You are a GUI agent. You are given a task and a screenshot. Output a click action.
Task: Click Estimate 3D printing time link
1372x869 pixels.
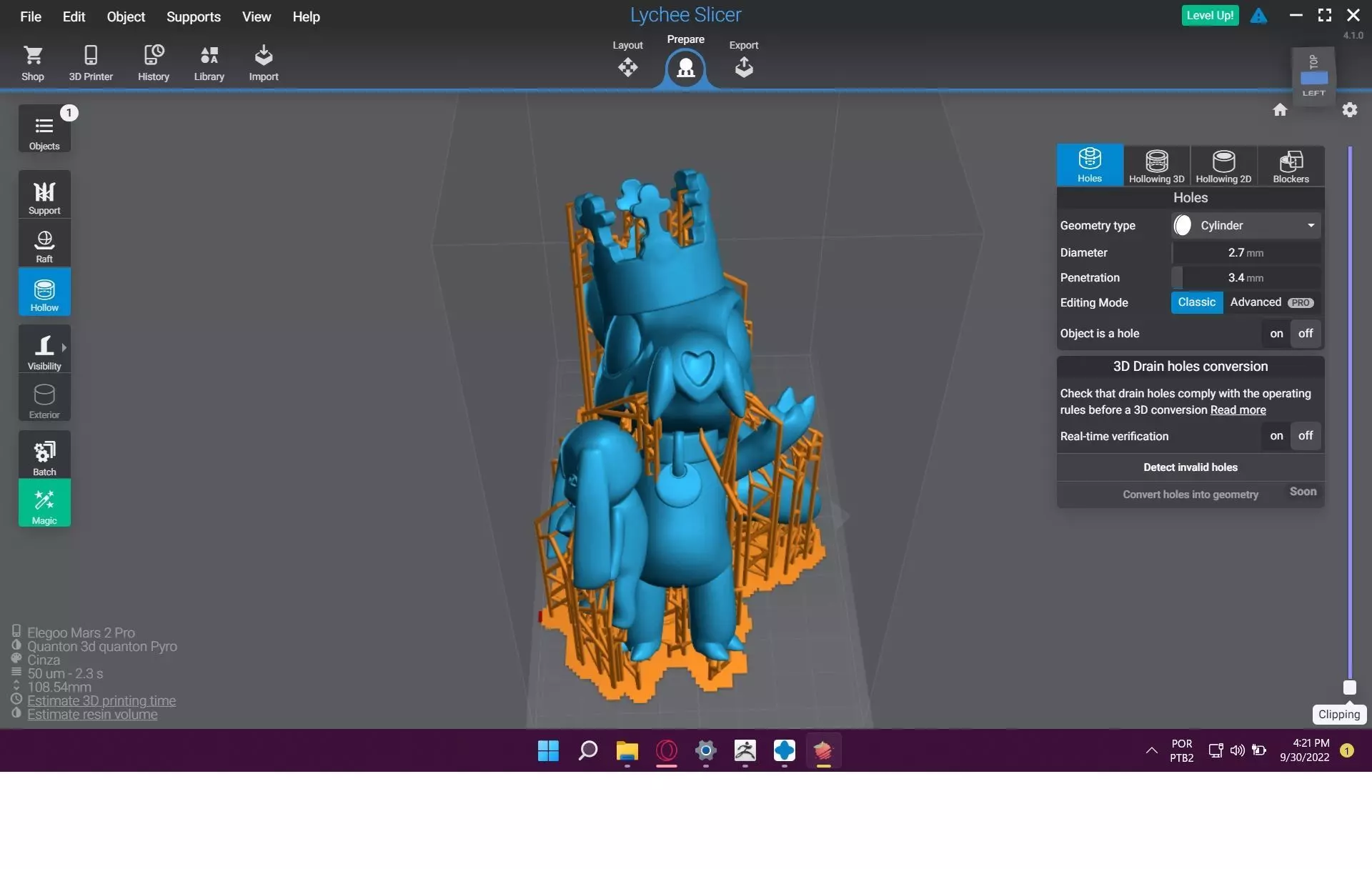[x=101, y=701]
